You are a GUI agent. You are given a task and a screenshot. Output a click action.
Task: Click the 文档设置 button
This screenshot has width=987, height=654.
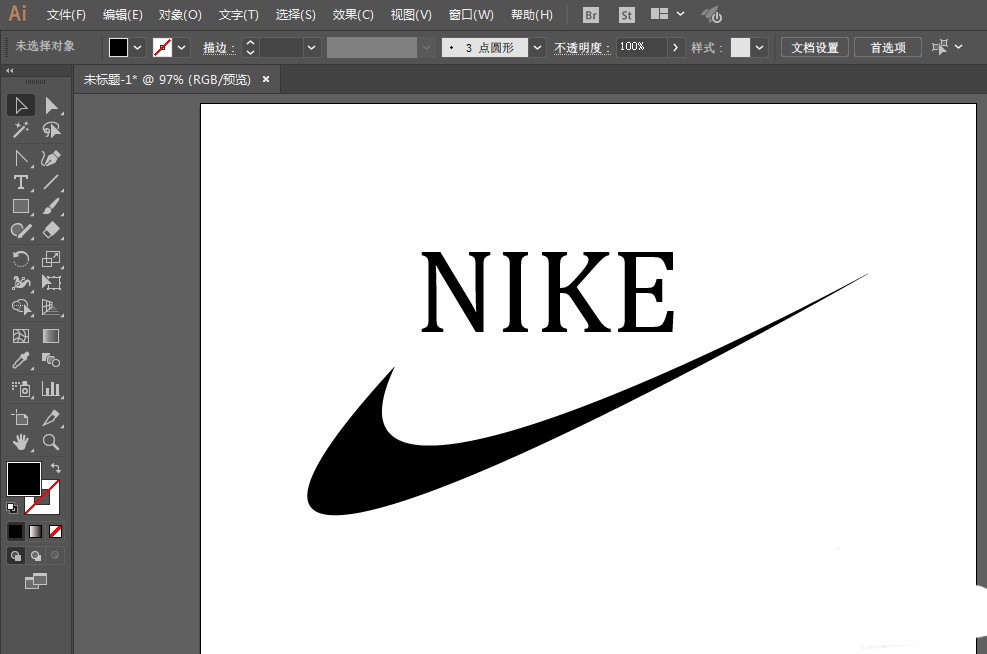click(x=815, y=48)
